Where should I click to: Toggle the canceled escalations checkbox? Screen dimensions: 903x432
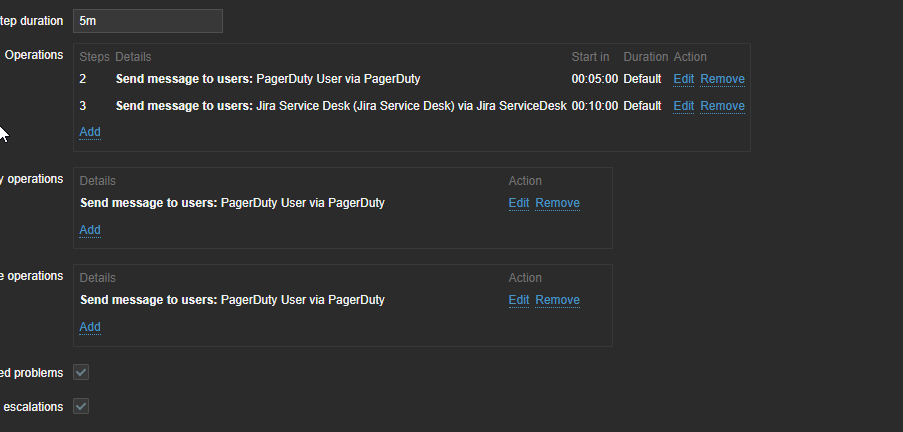click(82, 407)
